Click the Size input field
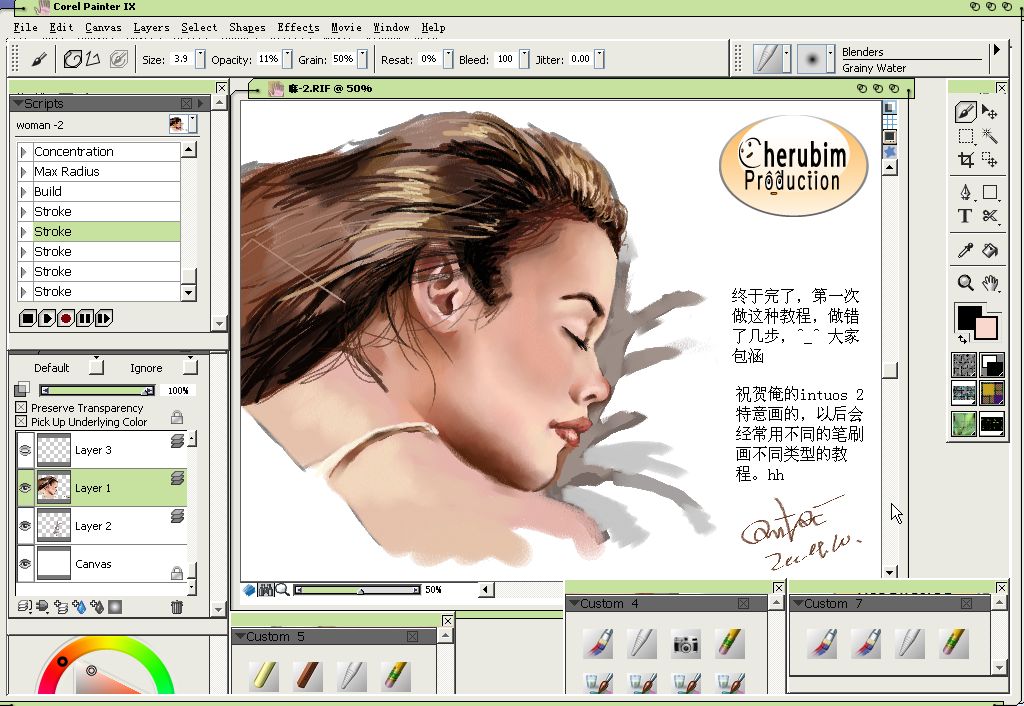 pos(182,59)
